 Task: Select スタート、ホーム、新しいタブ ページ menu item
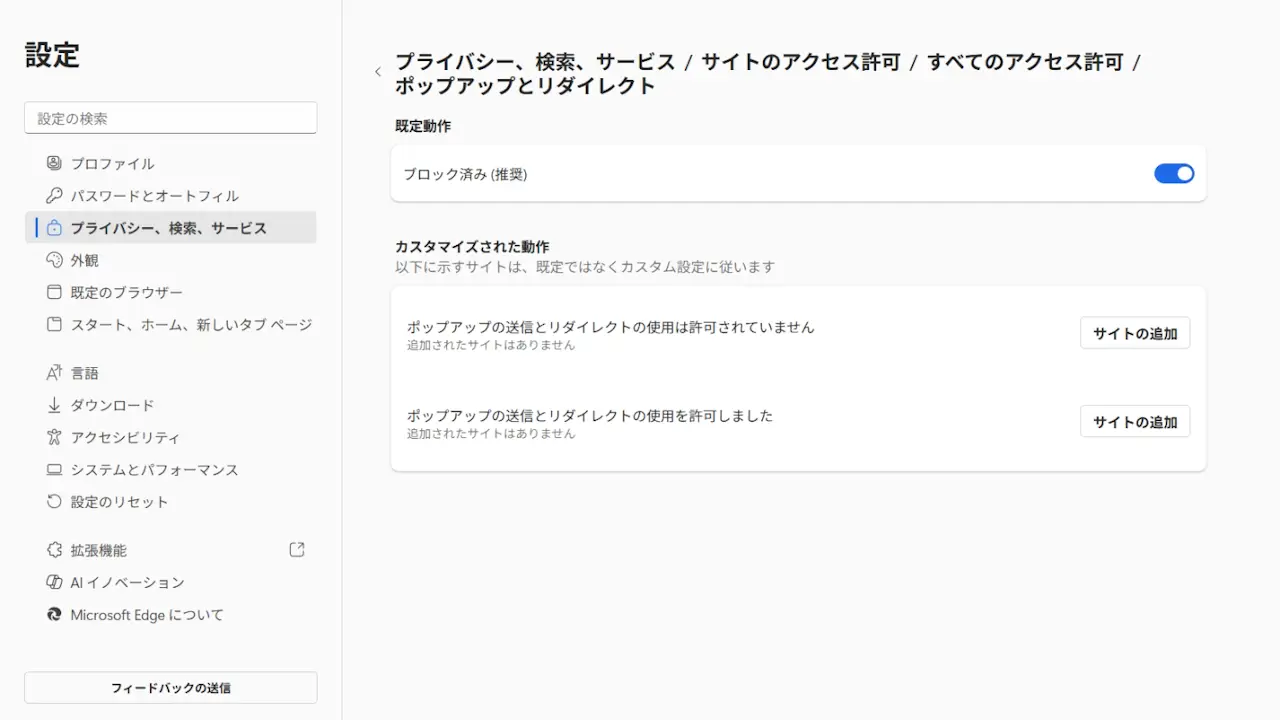coord(190,325)
